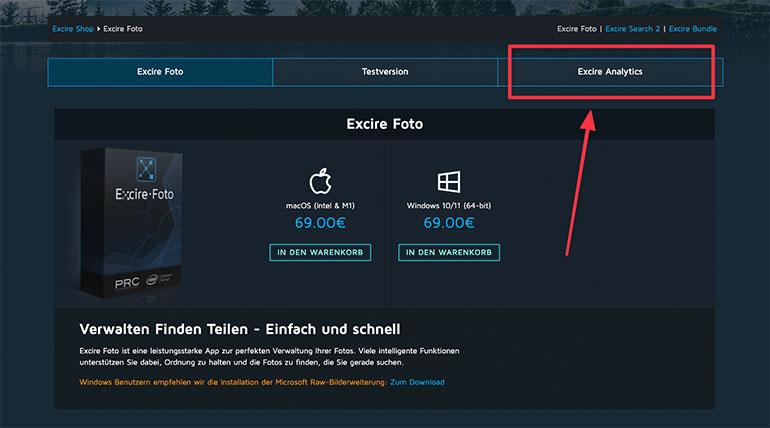Click the Excire Foto breadcrumb text
This screenshot has width=770, height=428.
123,29
